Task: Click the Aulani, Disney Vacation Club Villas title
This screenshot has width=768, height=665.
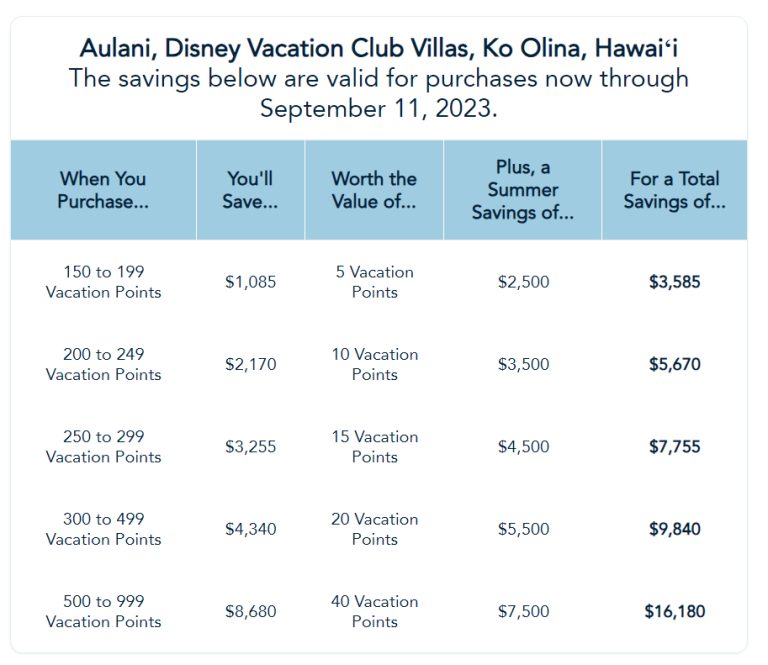Action: click(379, 49)
